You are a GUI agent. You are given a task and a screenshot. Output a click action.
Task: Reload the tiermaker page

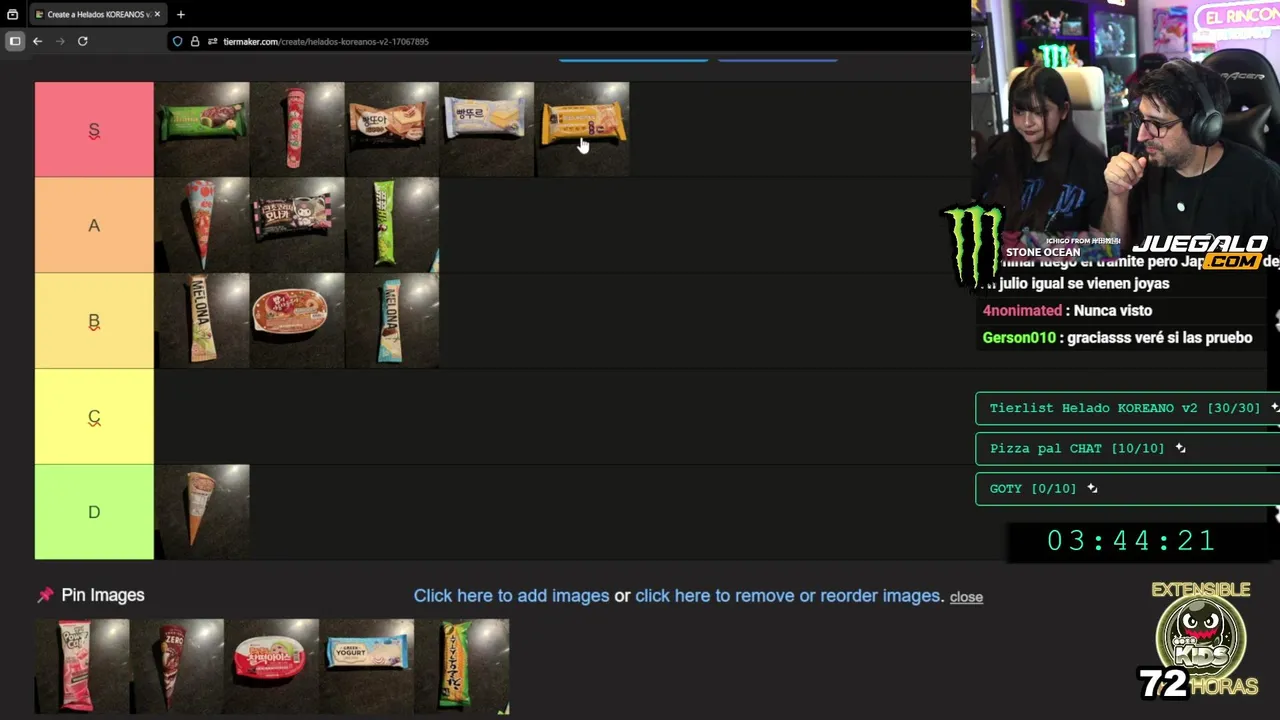click(x=83, y=41)
